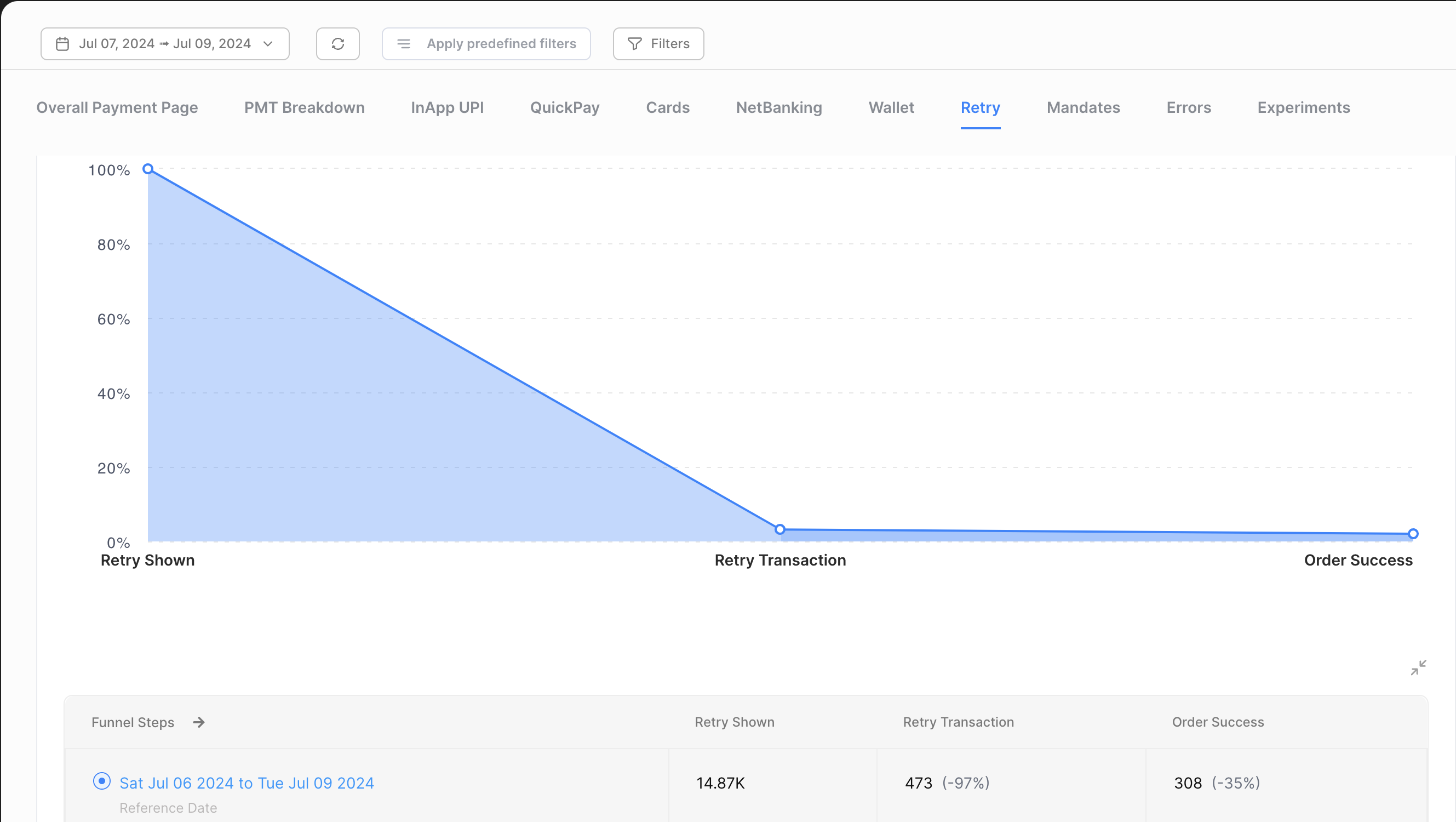Screen dimensions: 1456x822
Task: Click the arrow next to Funnel Steps
Action: [x=198, y=722]
